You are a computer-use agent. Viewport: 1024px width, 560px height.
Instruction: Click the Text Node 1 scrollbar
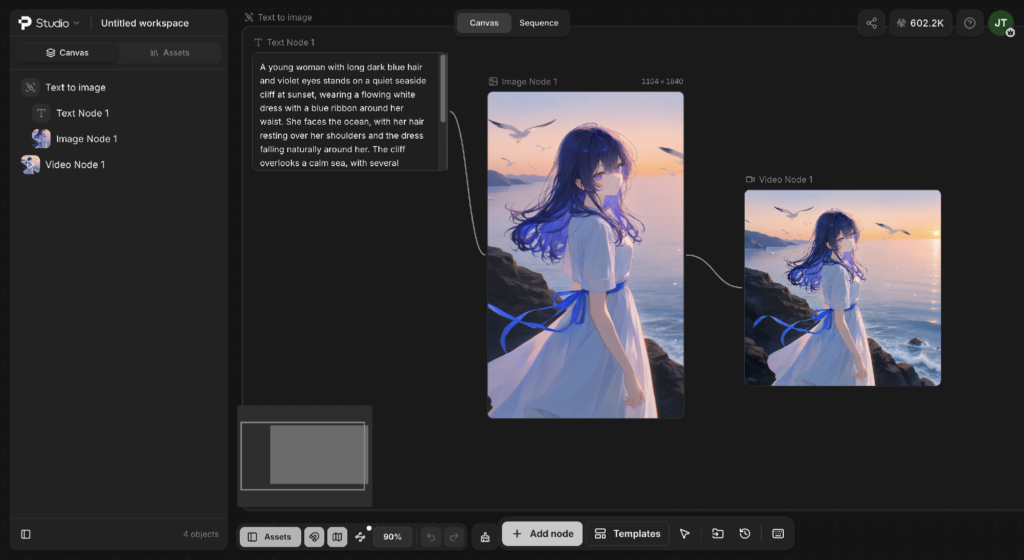pos(443,88)
